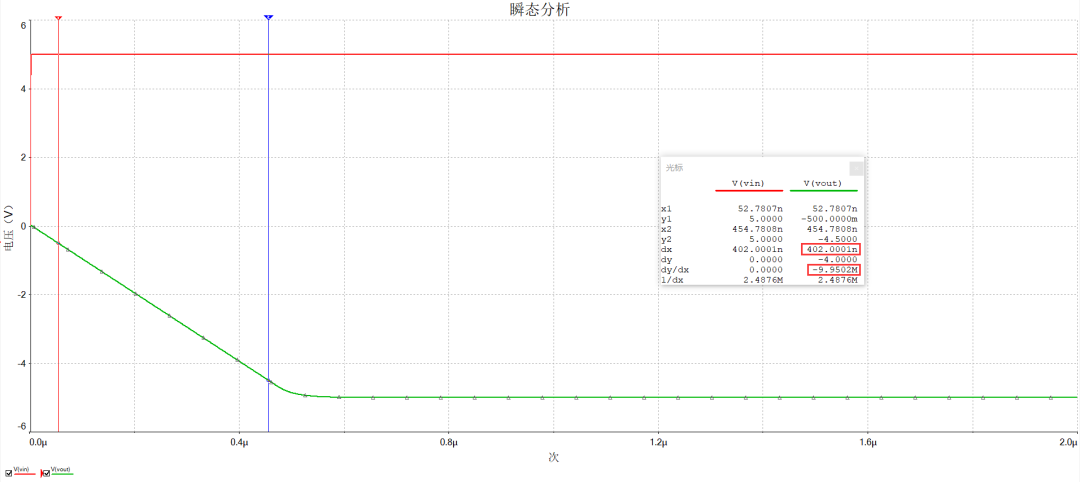
Task: Click the dx row label in cursor panel
Action: (x=666, y=250)
